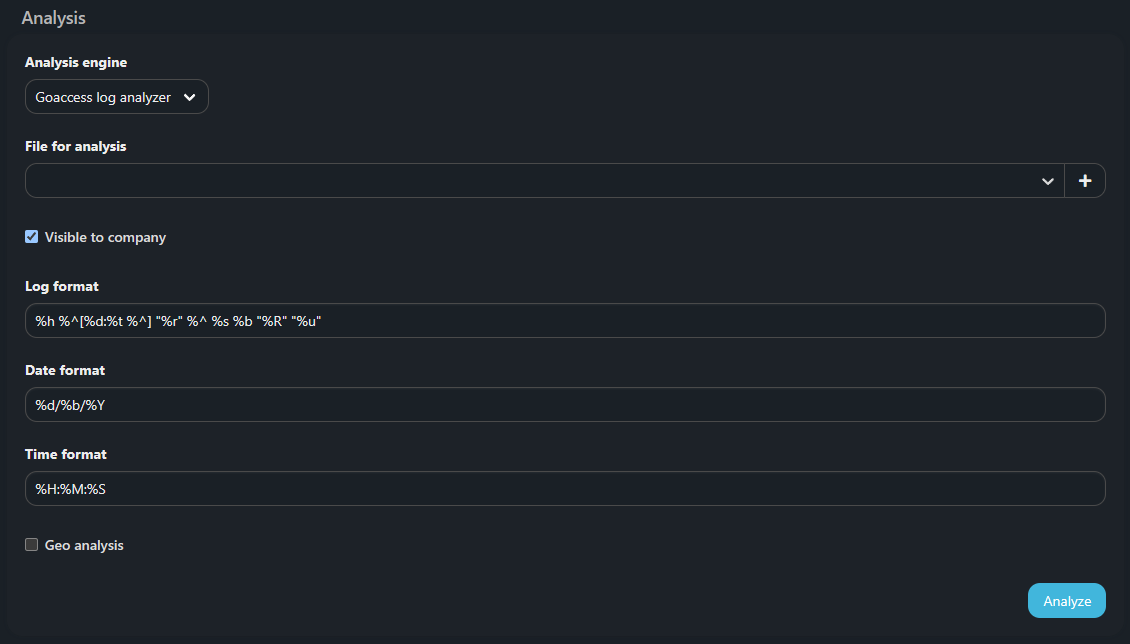This screenshot has height=644, width=1130.
Task: Click the %H:%M:%S text in Time format
Action: click(x=71, y=489)
